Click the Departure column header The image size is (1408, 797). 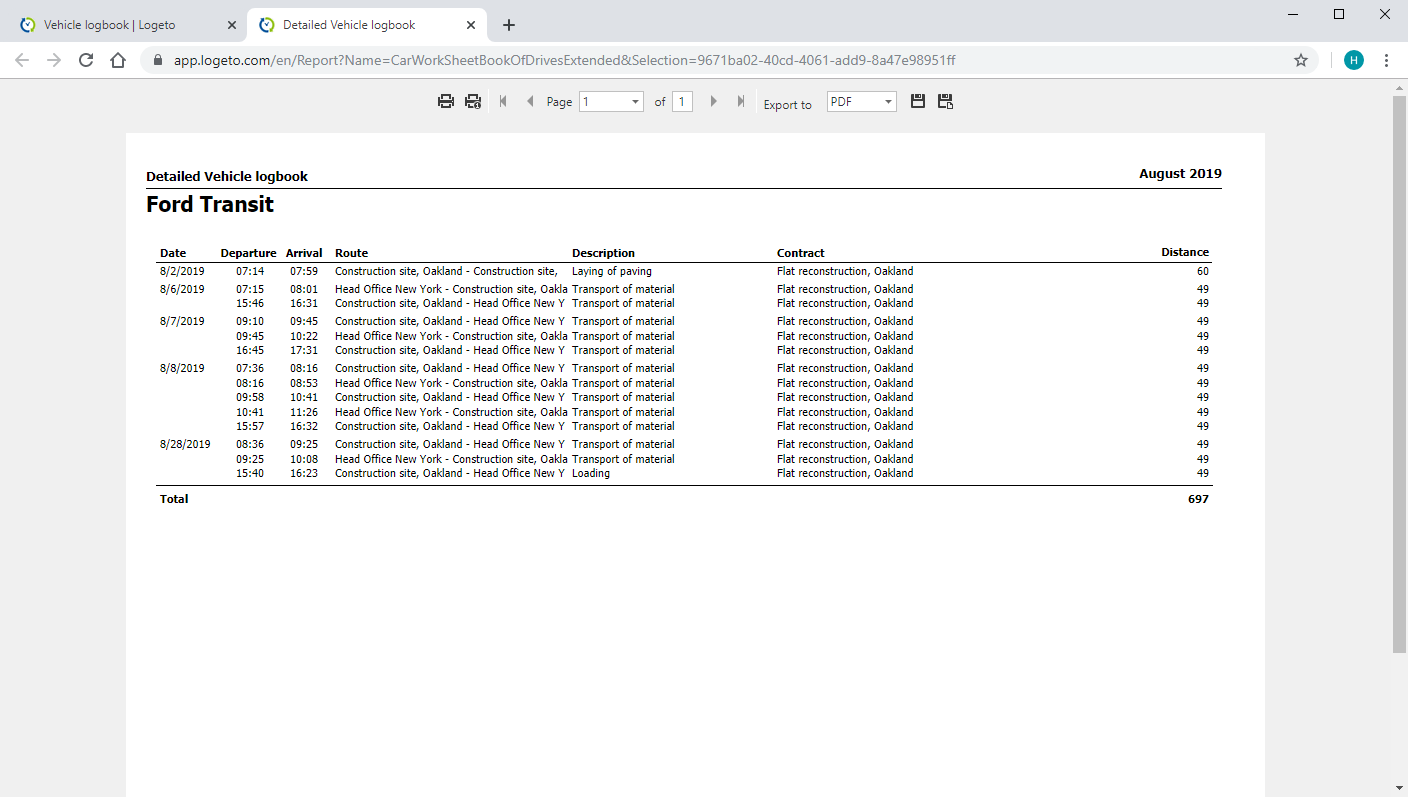point(248,253)
